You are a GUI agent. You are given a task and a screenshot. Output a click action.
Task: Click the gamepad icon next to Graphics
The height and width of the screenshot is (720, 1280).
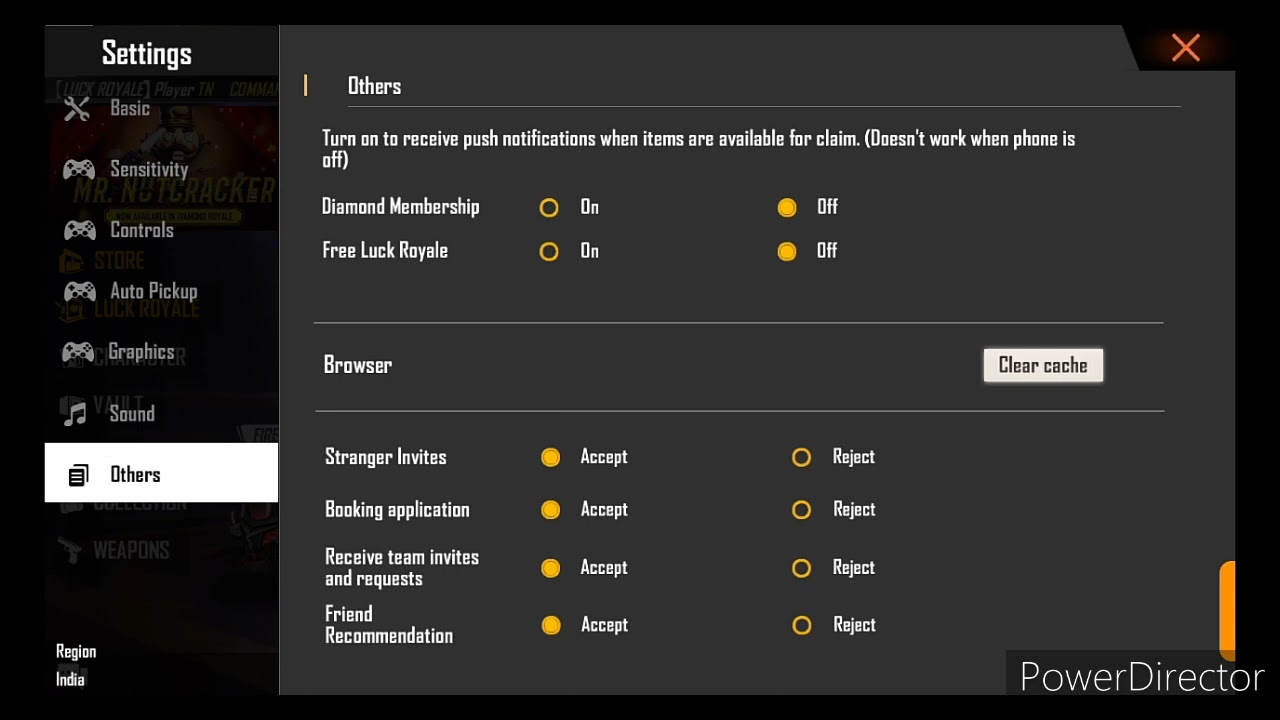tap(79, 352)
